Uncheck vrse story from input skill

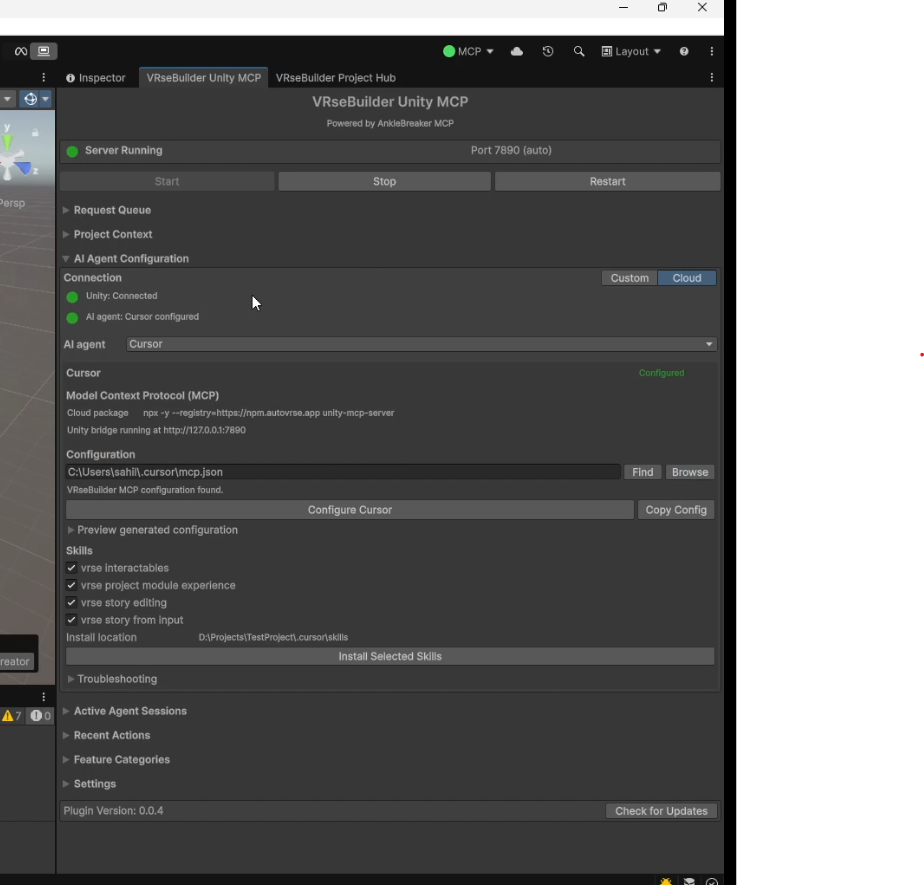click(71, 620)
